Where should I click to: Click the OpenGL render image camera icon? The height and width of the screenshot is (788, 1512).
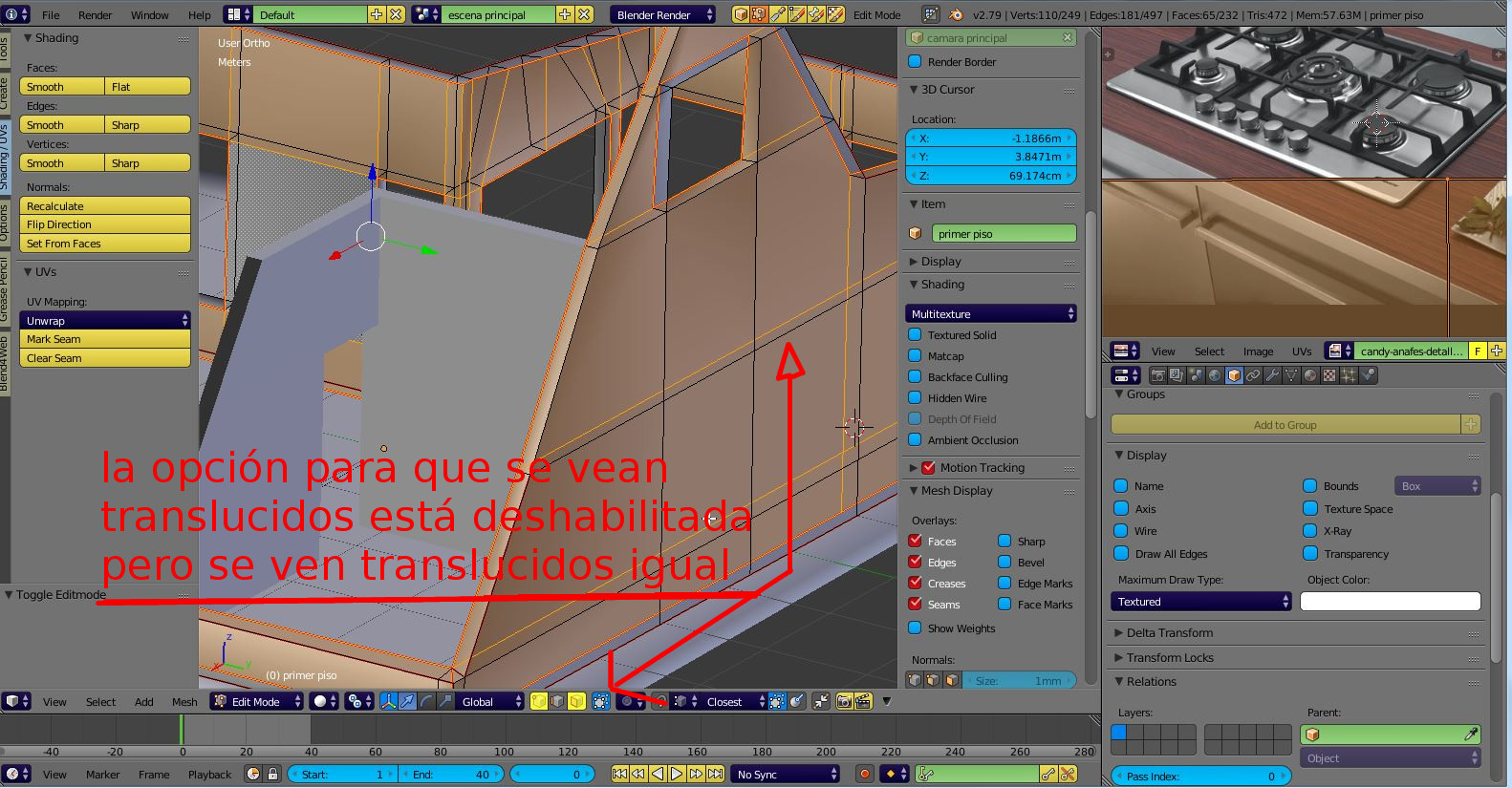[x=844, y=701]
